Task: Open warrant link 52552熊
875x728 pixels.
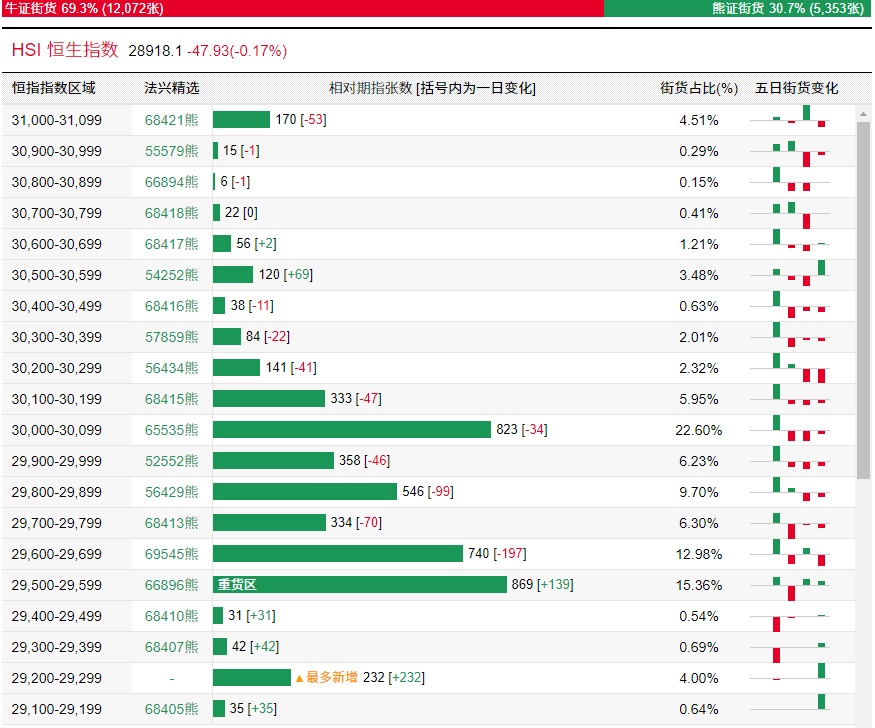Action: pos(171,461)
